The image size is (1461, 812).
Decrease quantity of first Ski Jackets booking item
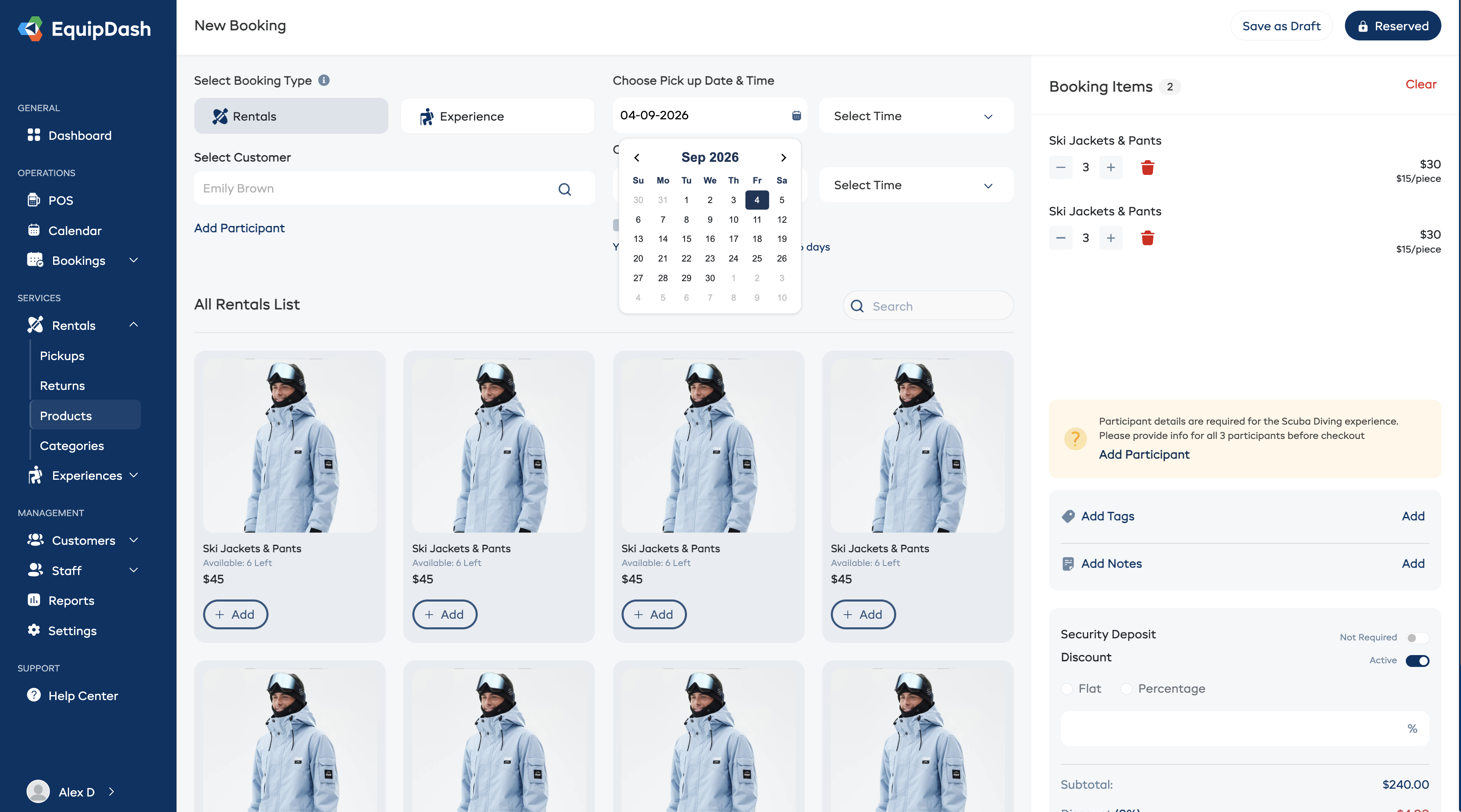coord(1061,167)
